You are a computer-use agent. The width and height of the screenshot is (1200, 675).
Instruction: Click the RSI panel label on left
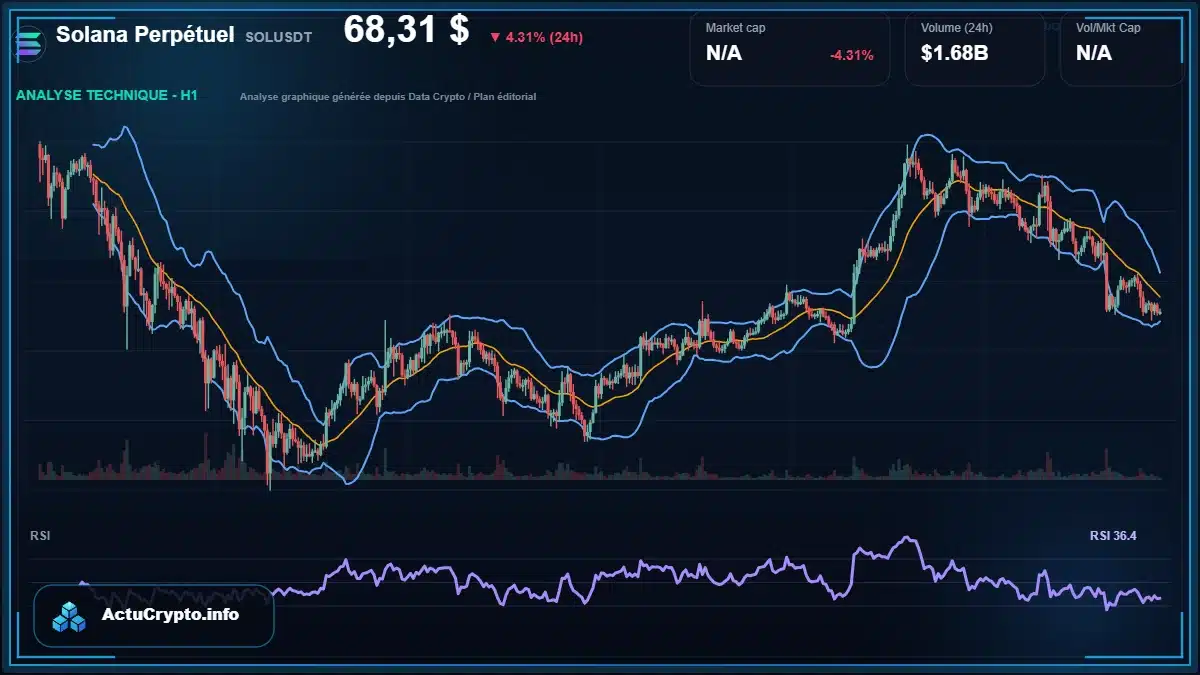41,536
